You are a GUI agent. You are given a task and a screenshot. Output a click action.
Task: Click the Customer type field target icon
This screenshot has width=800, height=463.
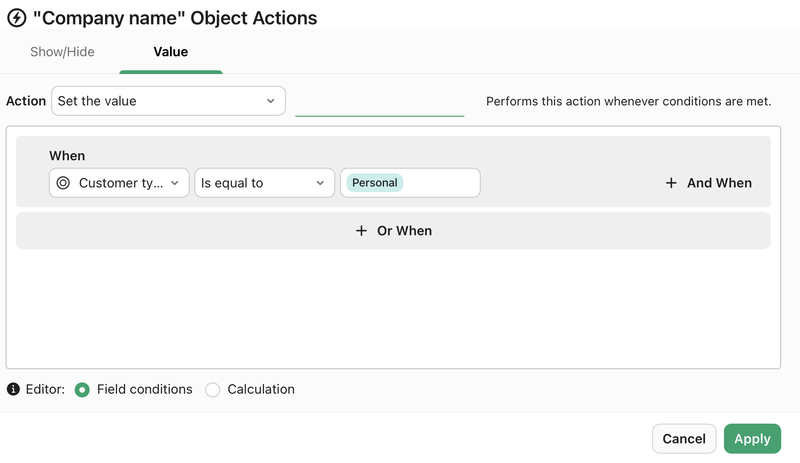pos(63,183)
